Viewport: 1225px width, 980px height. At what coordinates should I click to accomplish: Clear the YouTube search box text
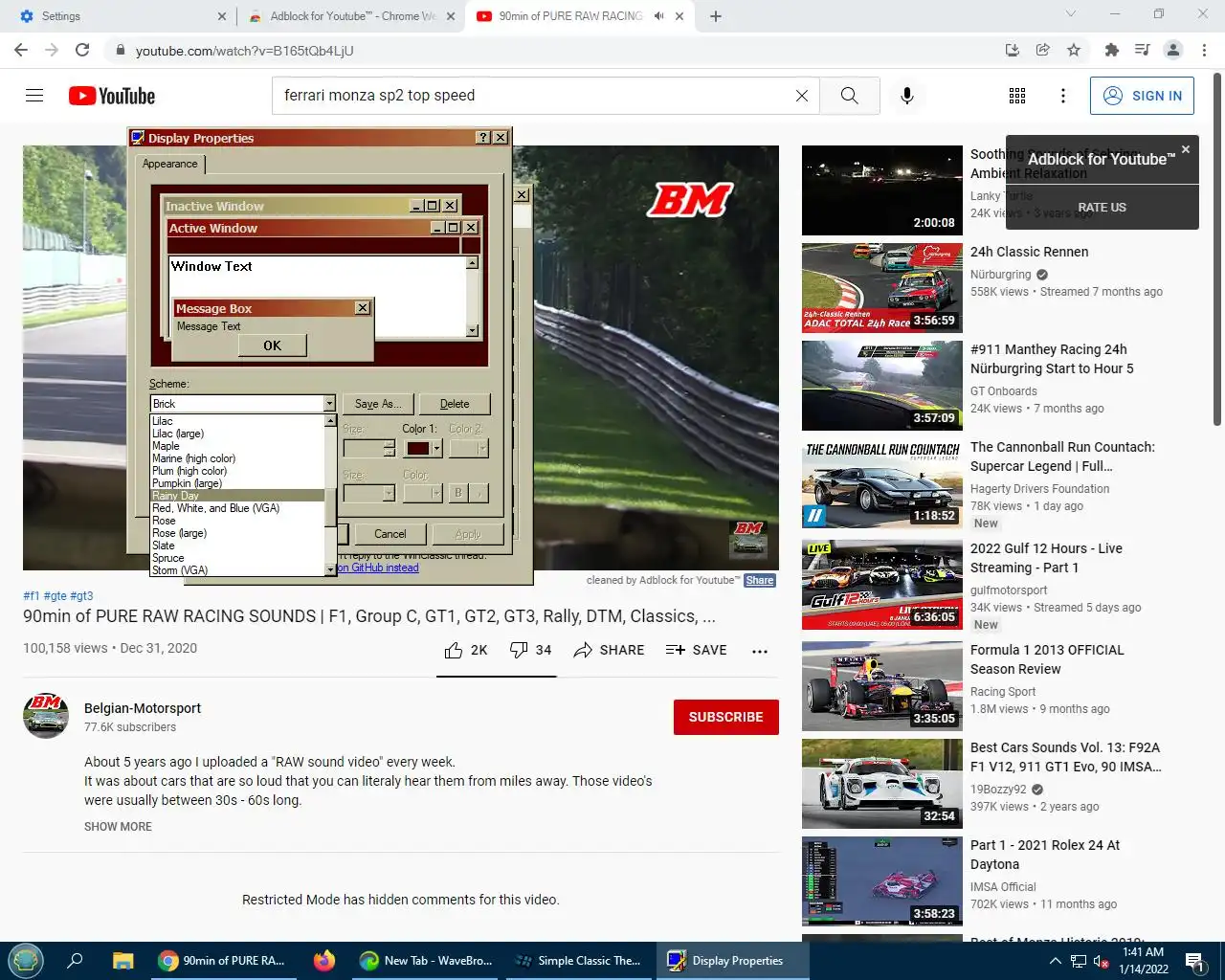tap(802, 96)
